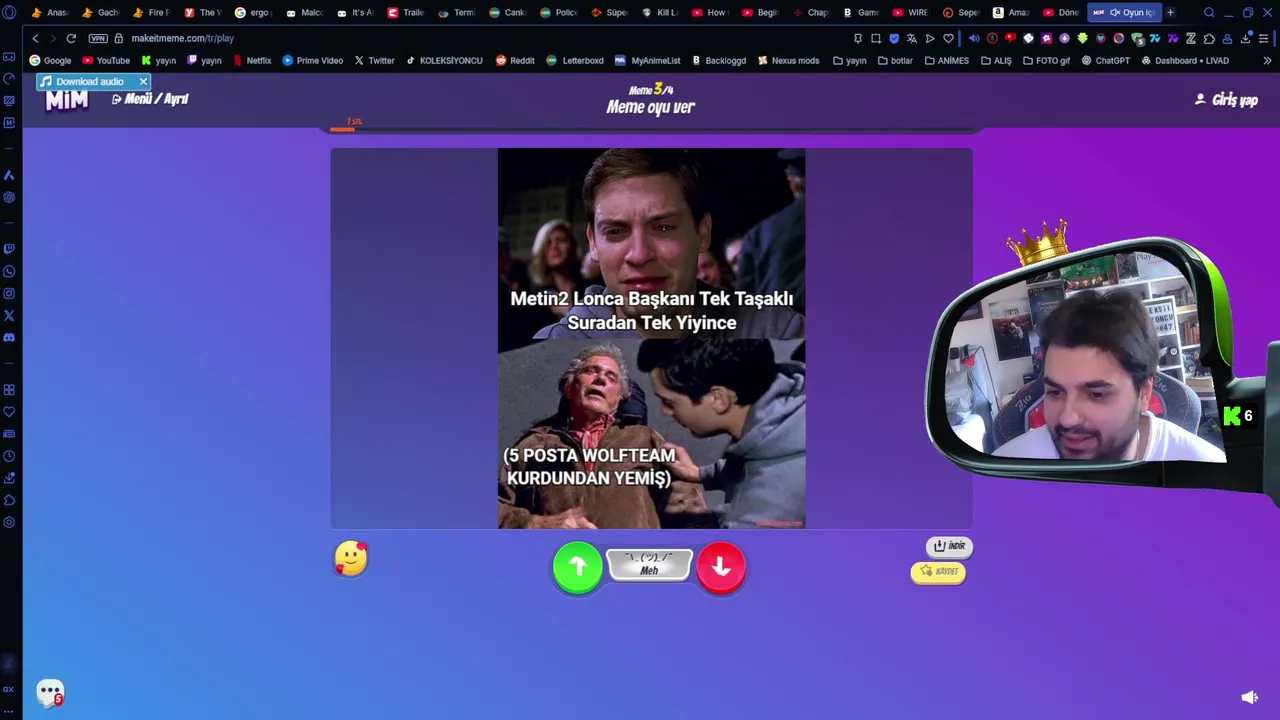
Task: Open the YouTube bookmark
Action: (106, 61)
